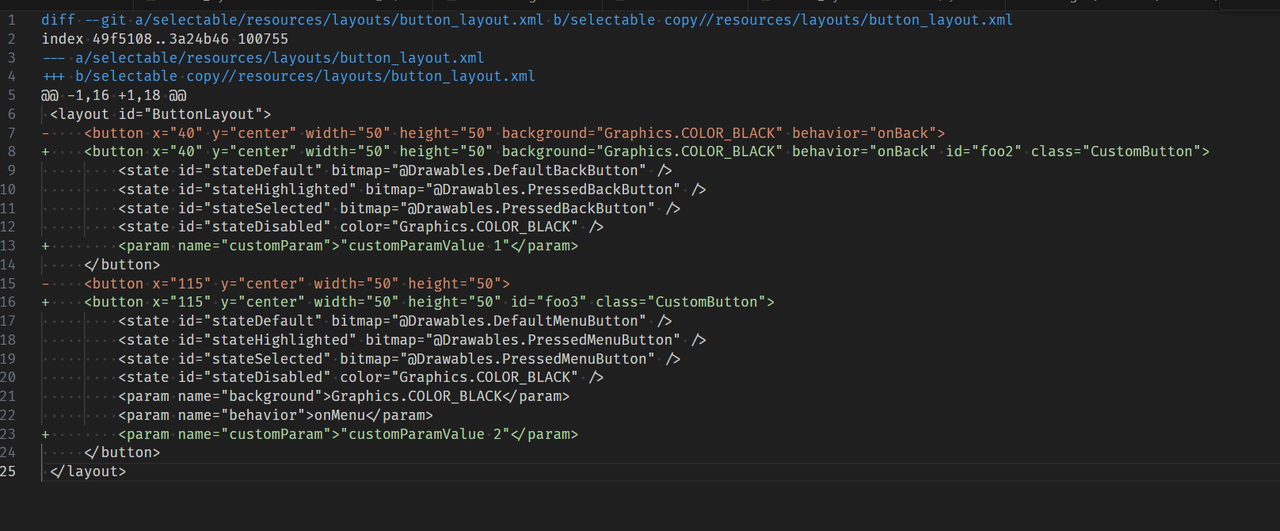
Task: Click the '</button>' tag on line 14
Action: 122,264
